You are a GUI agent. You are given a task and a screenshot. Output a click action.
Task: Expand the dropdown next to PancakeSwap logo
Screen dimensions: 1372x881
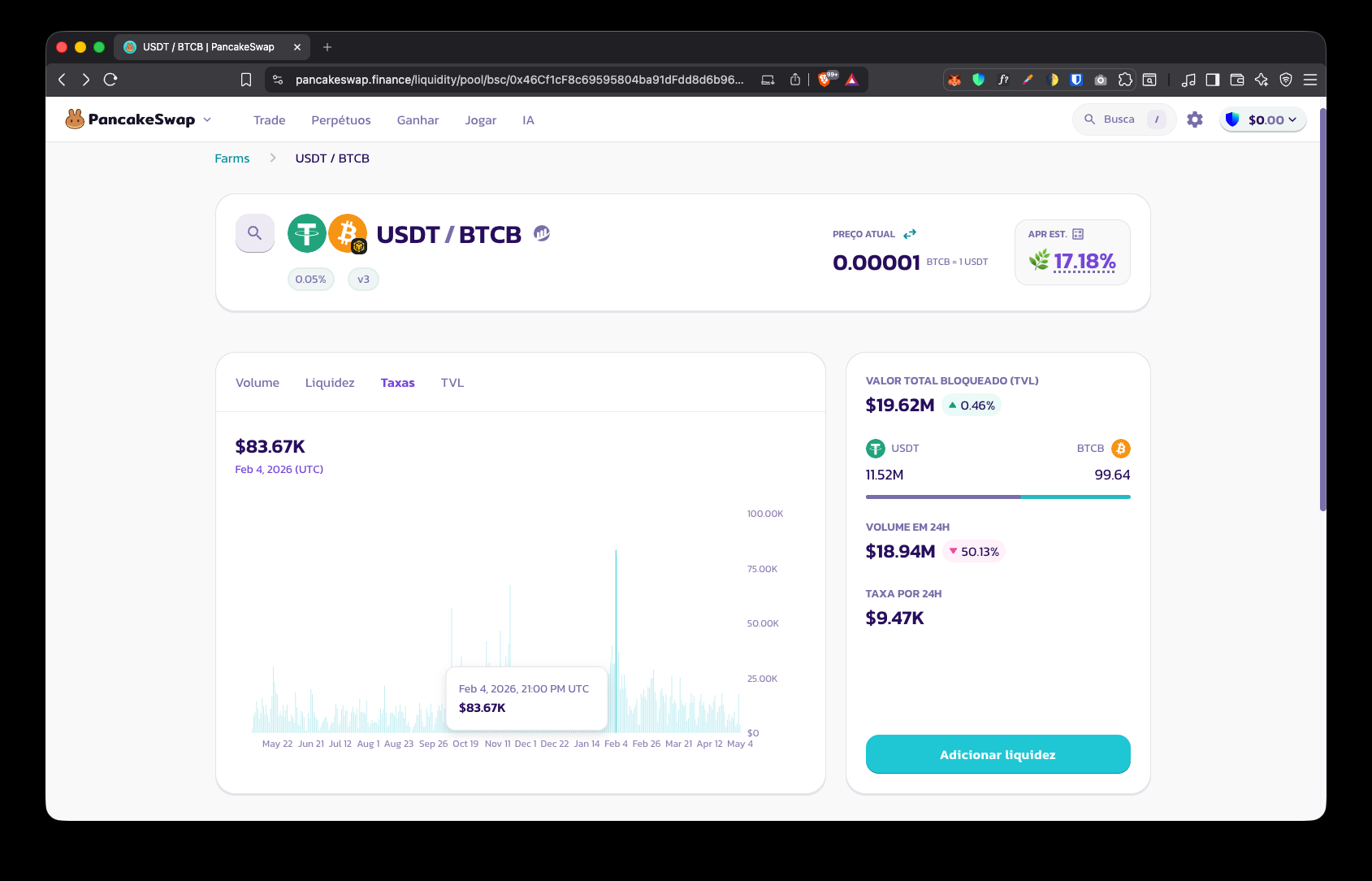207,119
